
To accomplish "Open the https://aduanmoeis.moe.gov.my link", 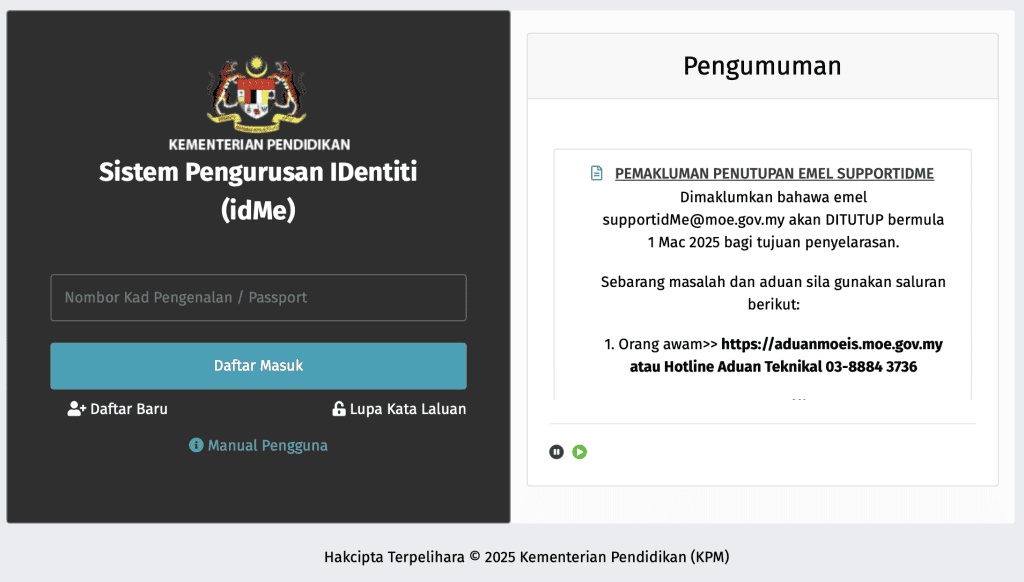I will pos(831,344).
